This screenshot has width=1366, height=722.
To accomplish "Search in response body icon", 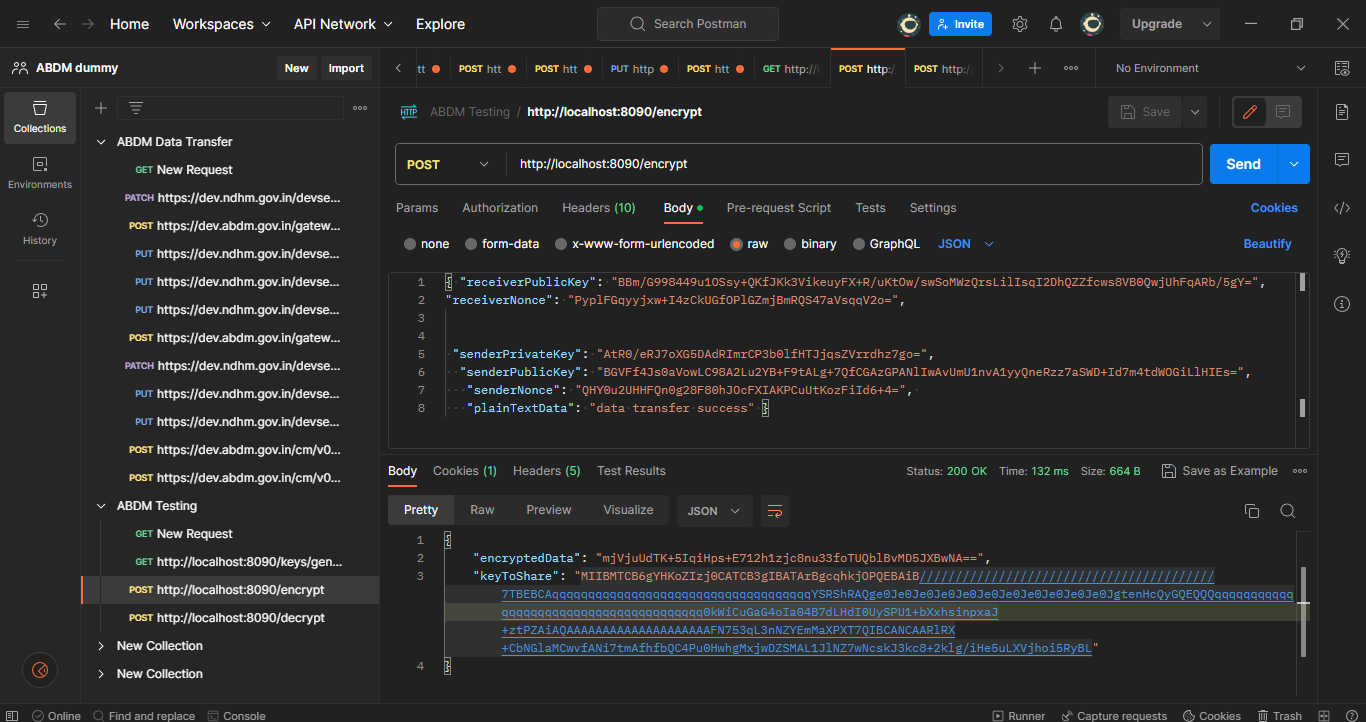I will coord(1287,510).
